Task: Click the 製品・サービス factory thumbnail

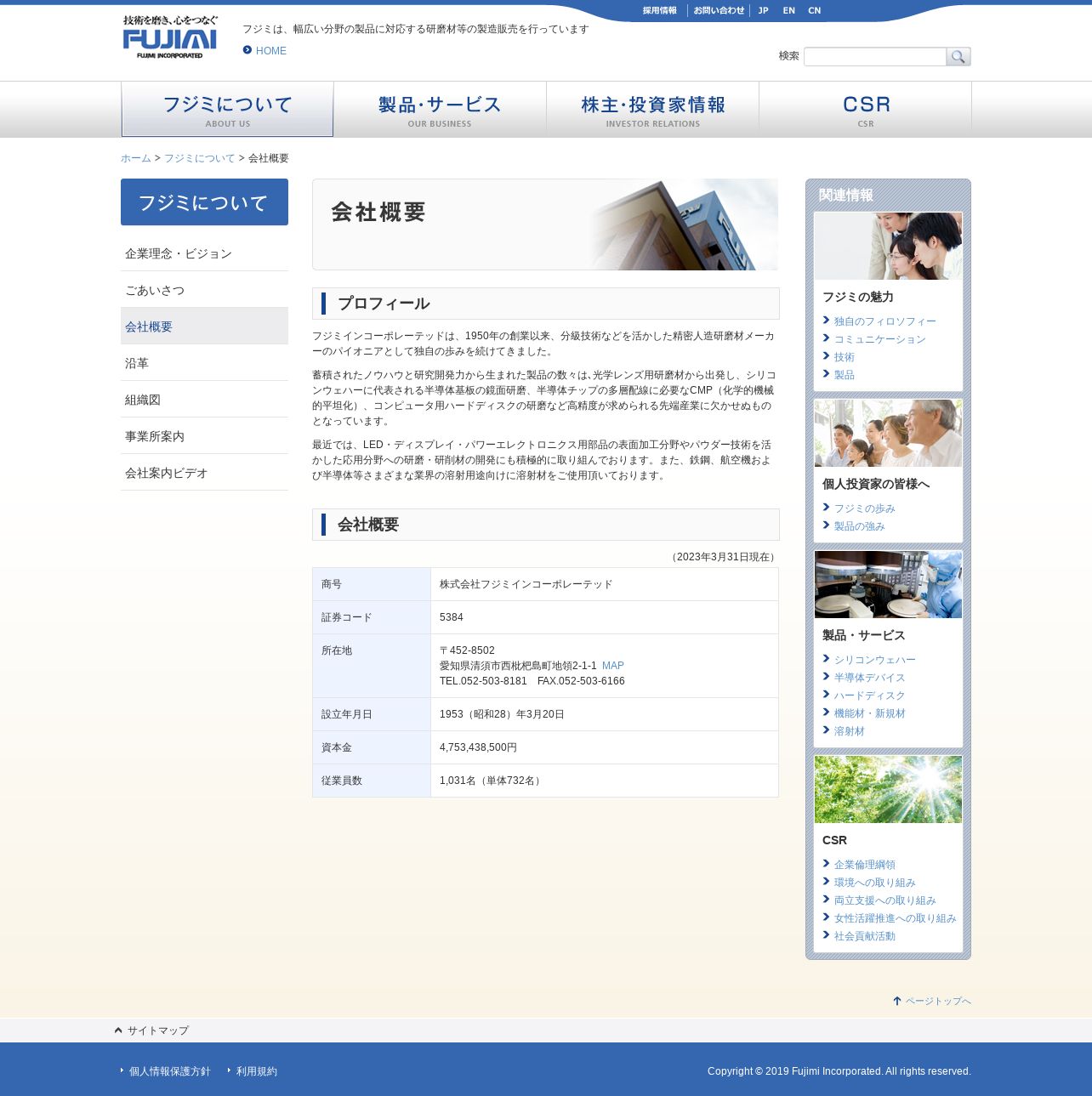Action: 888,584
